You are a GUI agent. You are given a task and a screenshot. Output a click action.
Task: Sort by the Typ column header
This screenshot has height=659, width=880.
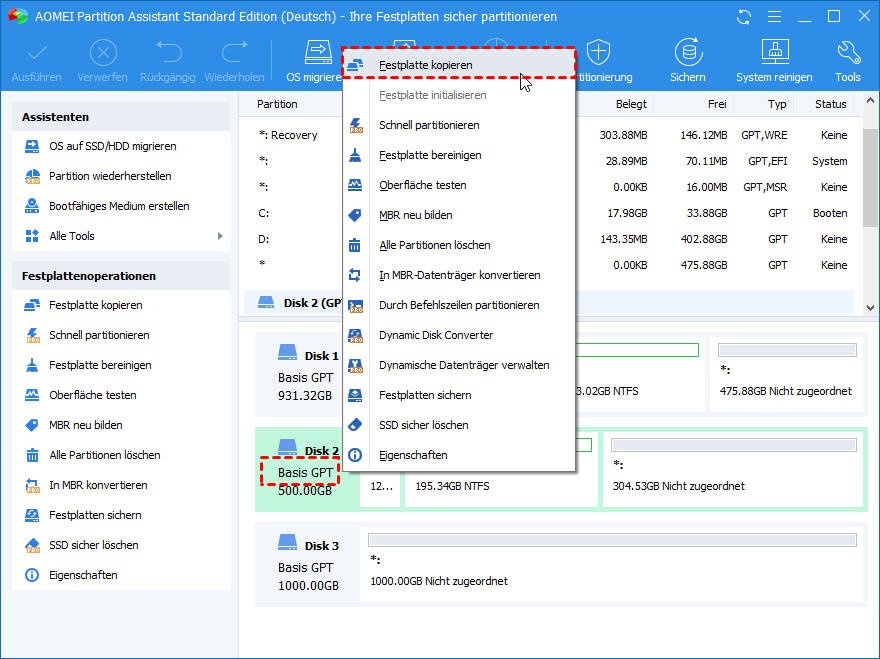click(777, 104)
